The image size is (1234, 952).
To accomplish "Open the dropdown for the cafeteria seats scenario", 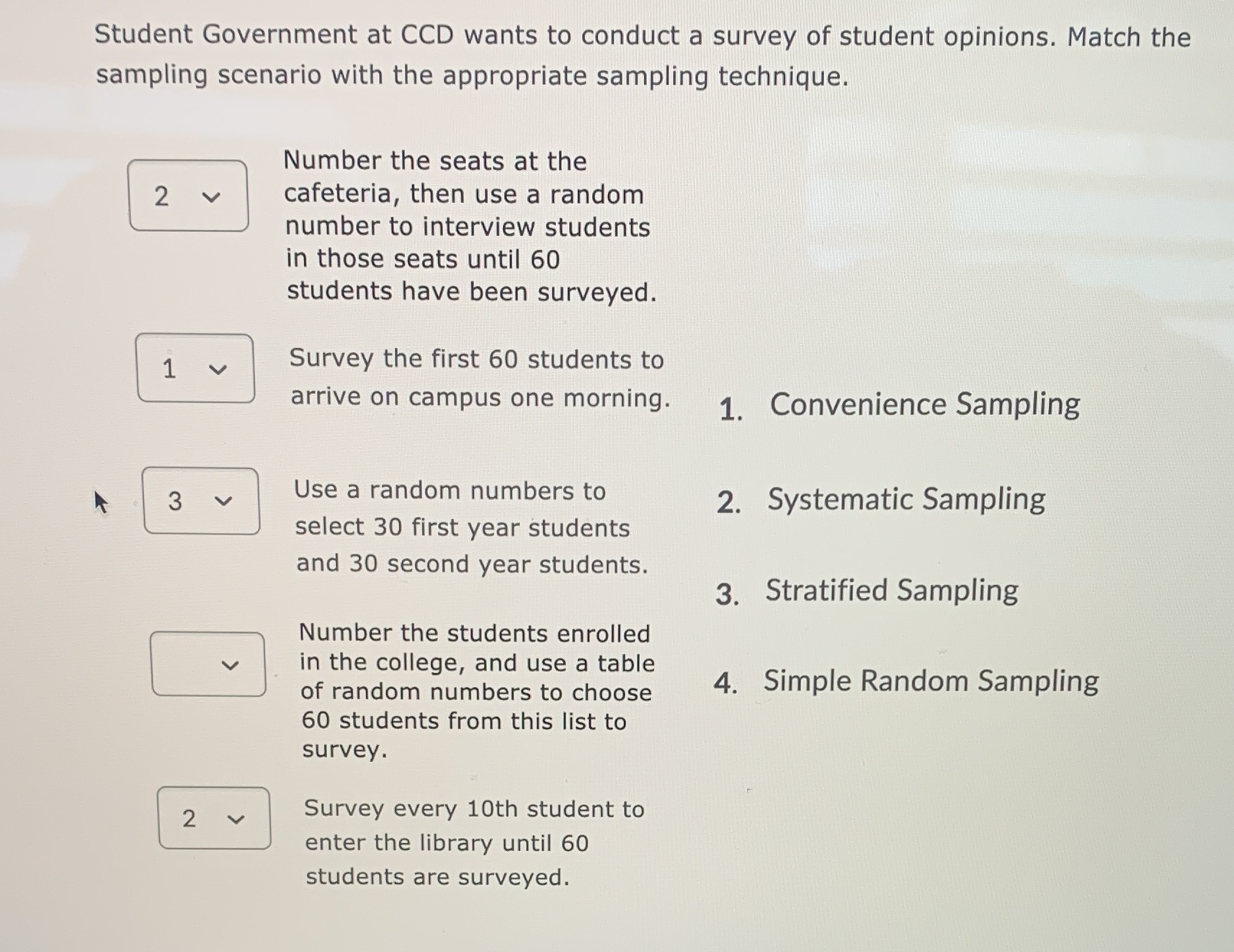I will (x=189, y=195).
